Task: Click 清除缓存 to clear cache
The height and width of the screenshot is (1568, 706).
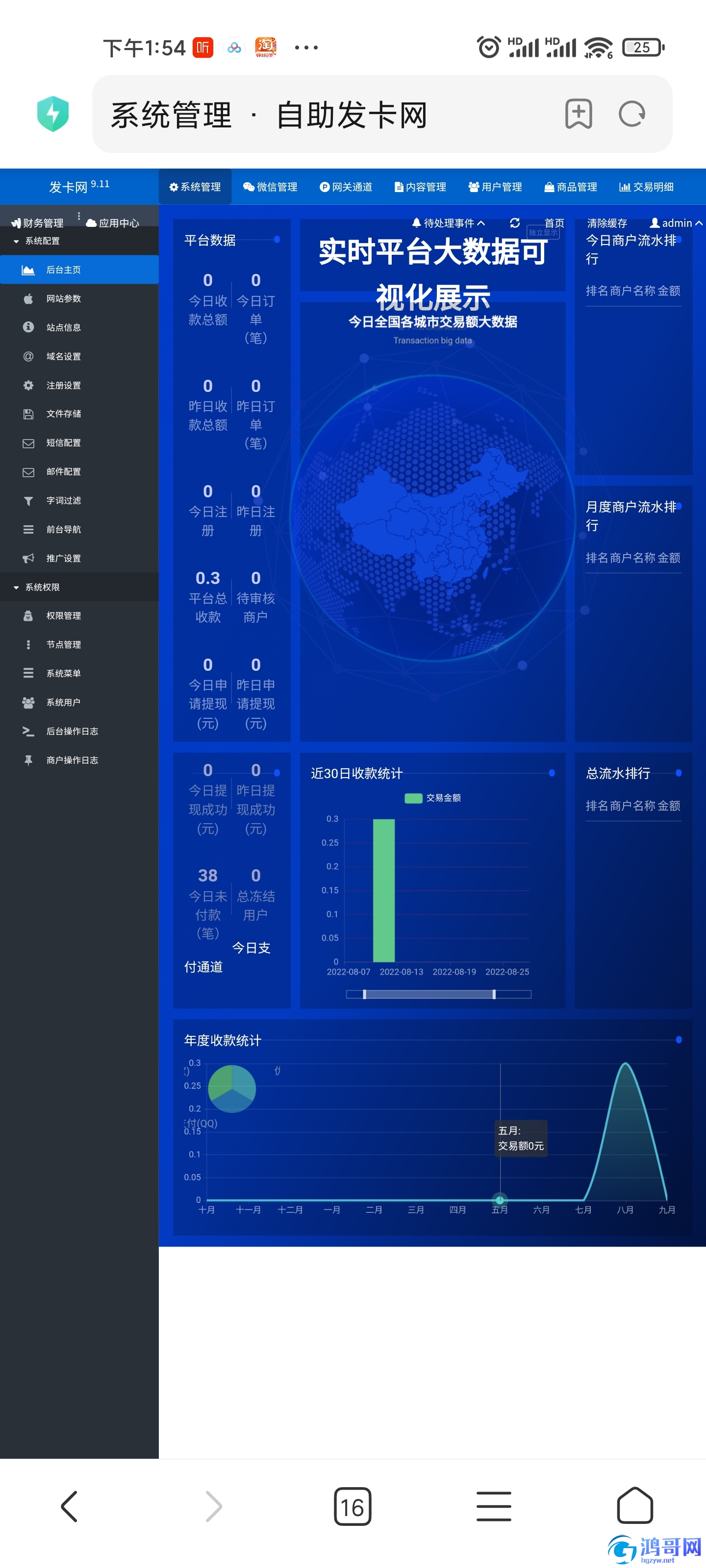Action: 606,223
